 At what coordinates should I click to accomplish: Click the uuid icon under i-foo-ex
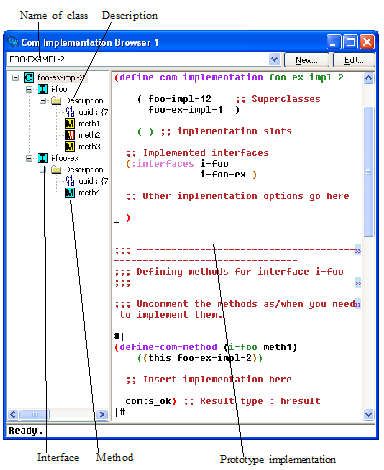70,181
